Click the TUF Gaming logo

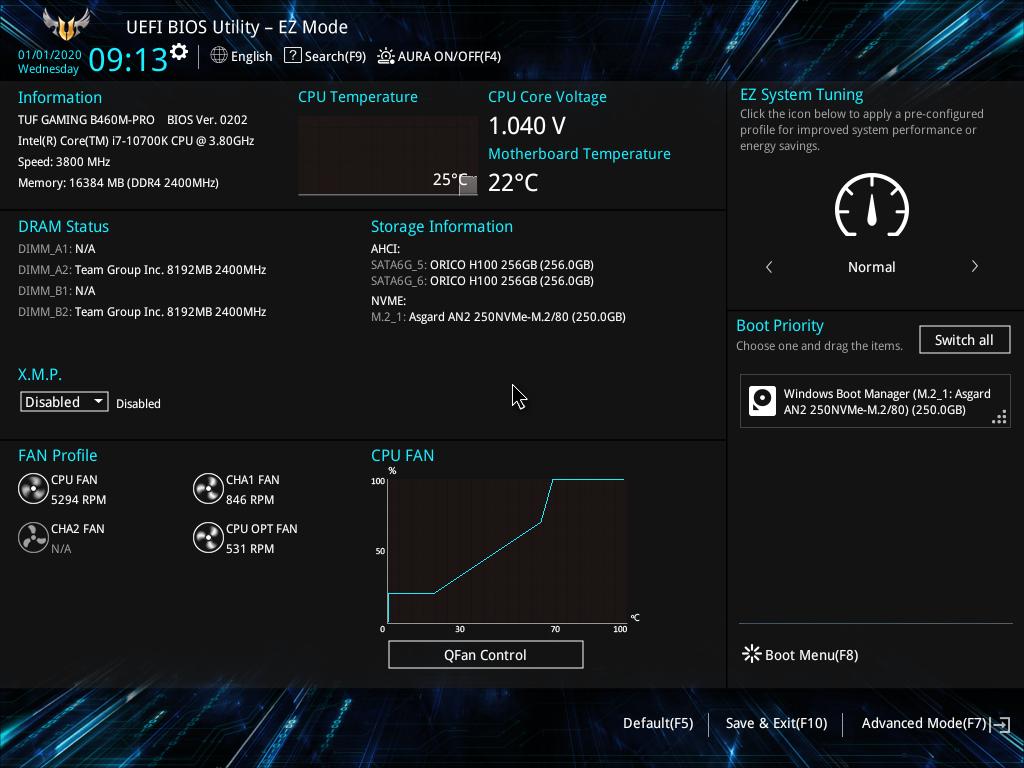click(x=66, y=24)
